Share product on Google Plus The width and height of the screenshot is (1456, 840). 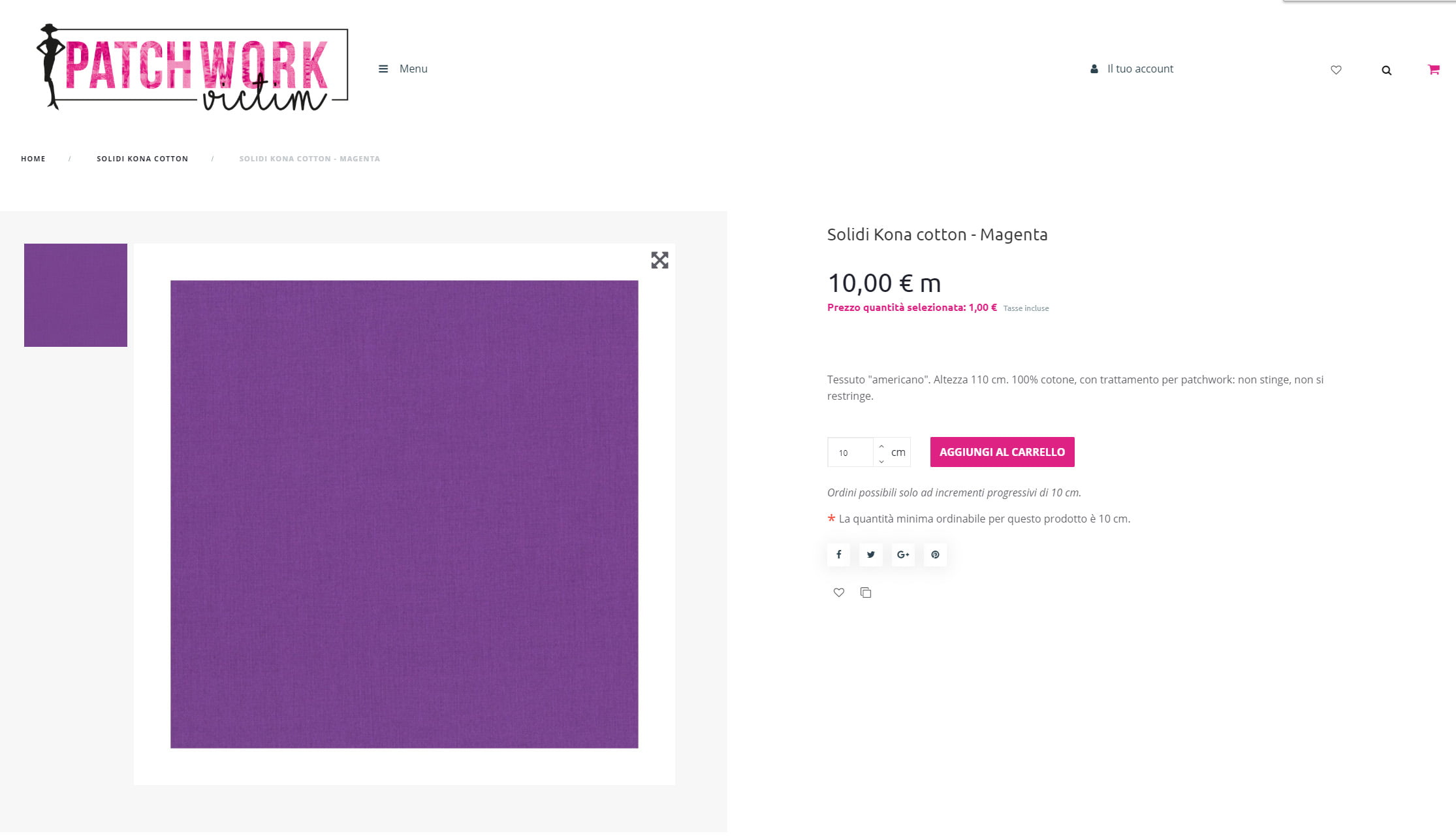click(903, 555)
